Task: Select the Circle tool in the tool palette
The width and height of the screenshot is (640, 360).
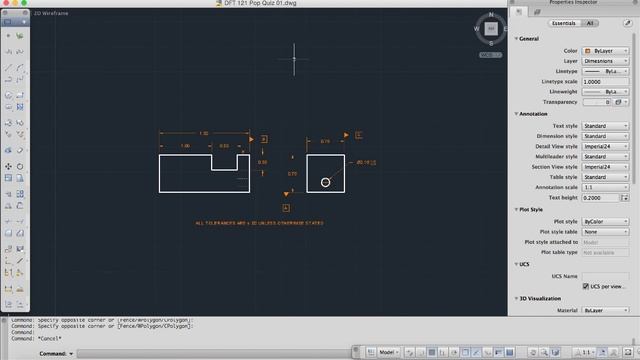Action: (8, 95)
